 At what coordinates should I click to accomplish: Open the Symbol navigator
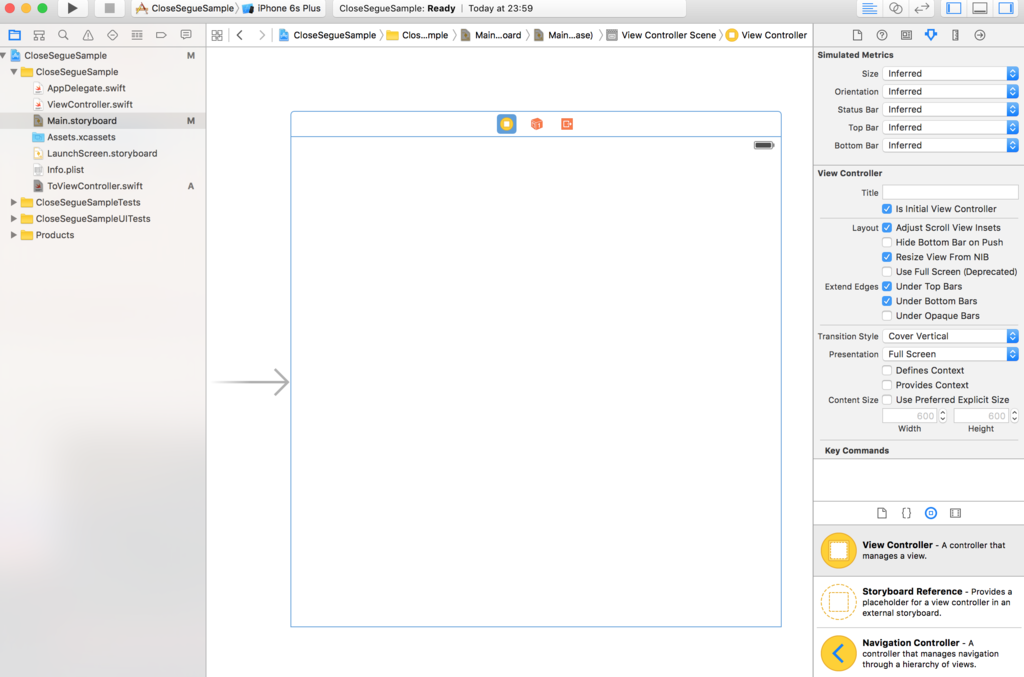[x=39, y=35]
